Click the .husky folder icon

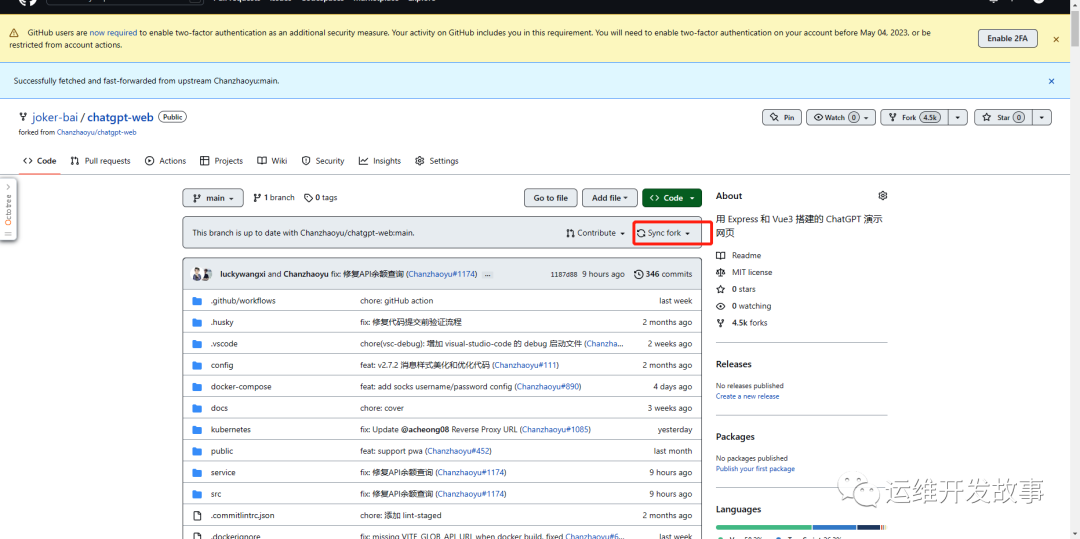[197, 322]
